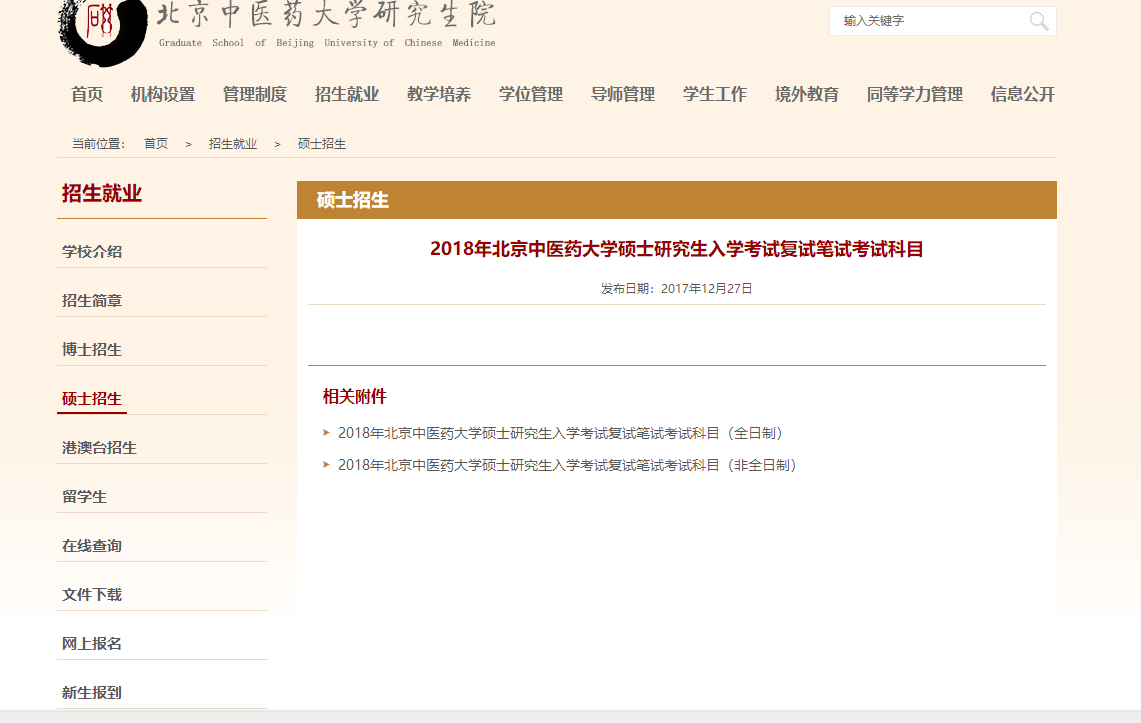The height and width of the screenshot is (723, 1141).
Task: Go to 学位管理 in the navigation bar
Action: coord(531,95)
